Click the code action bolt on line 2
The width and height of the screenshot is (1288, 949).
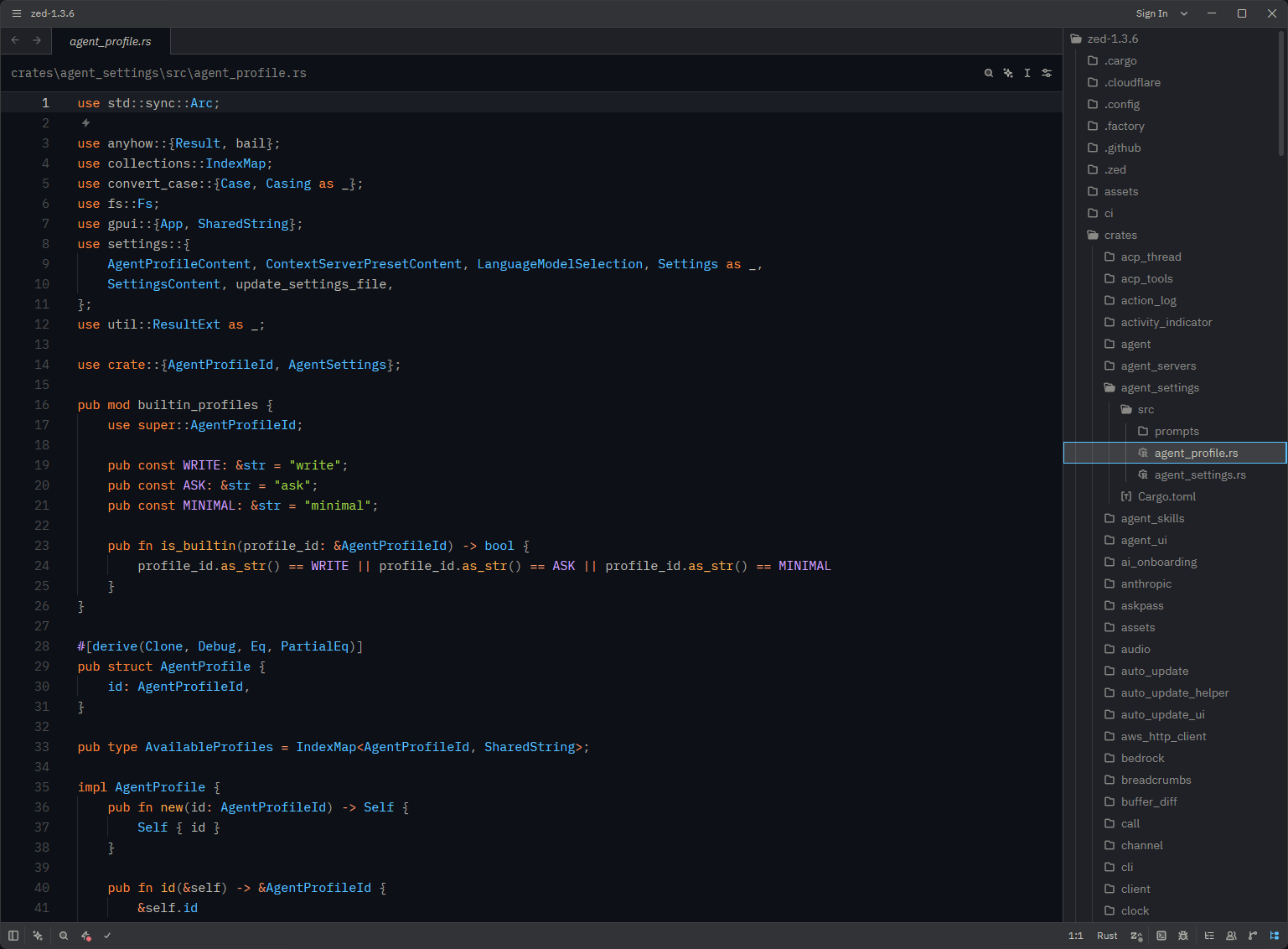point(85,123)
